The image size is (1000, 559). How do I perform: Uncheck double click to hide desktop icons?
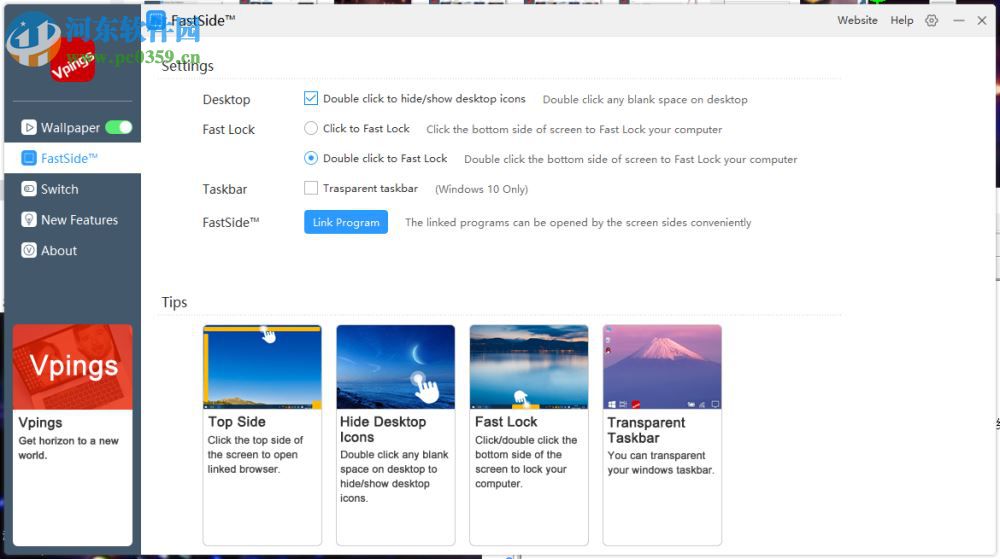[311, 98]
